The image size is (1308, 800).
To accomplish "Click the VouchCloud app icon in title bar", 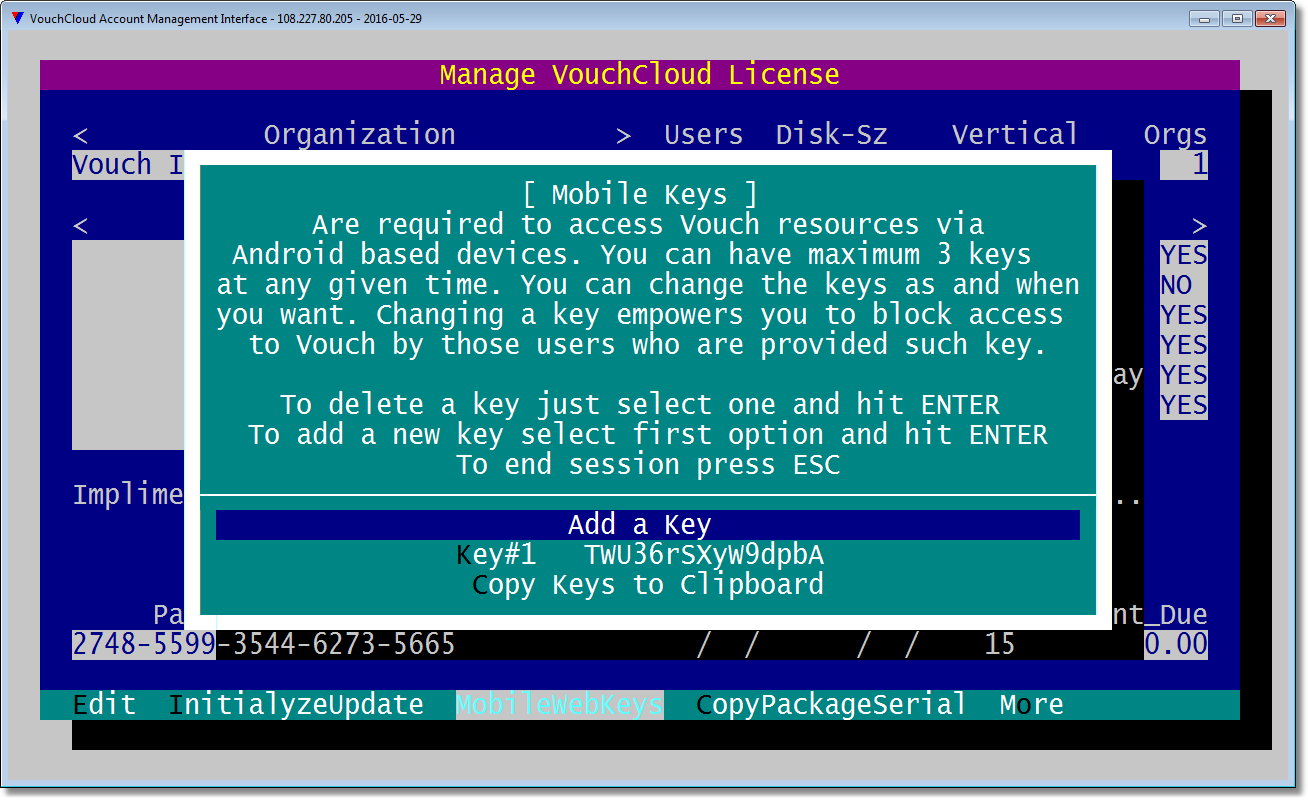I will pos(17,18).
